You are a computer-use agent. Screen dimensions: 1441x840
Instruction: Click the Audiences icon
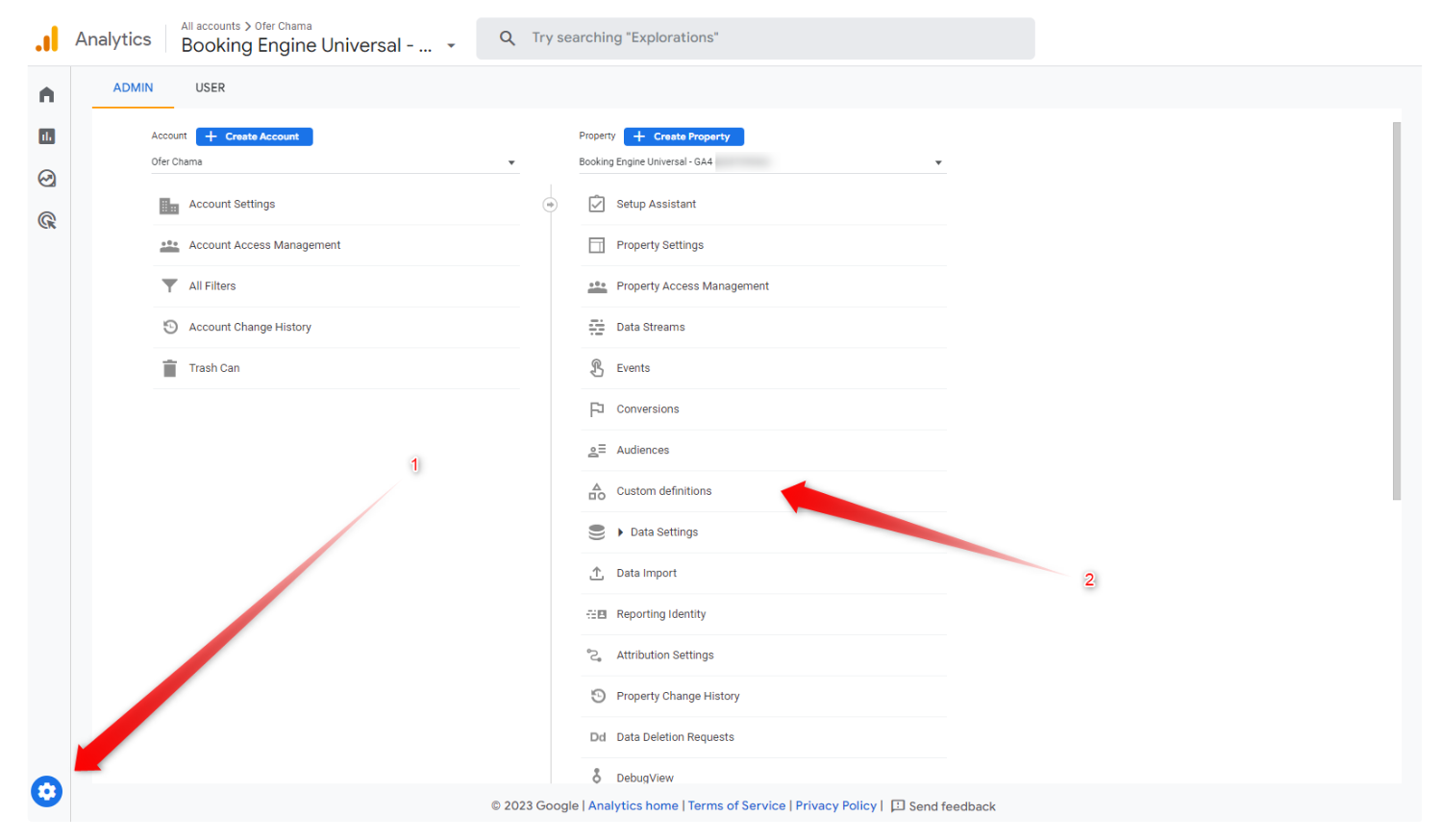click(x=597, y=451)
